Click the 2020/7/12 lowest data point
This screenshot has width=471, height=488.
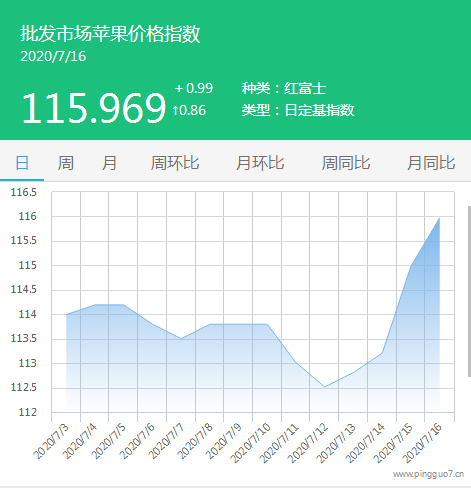click(x=324, y=387)
